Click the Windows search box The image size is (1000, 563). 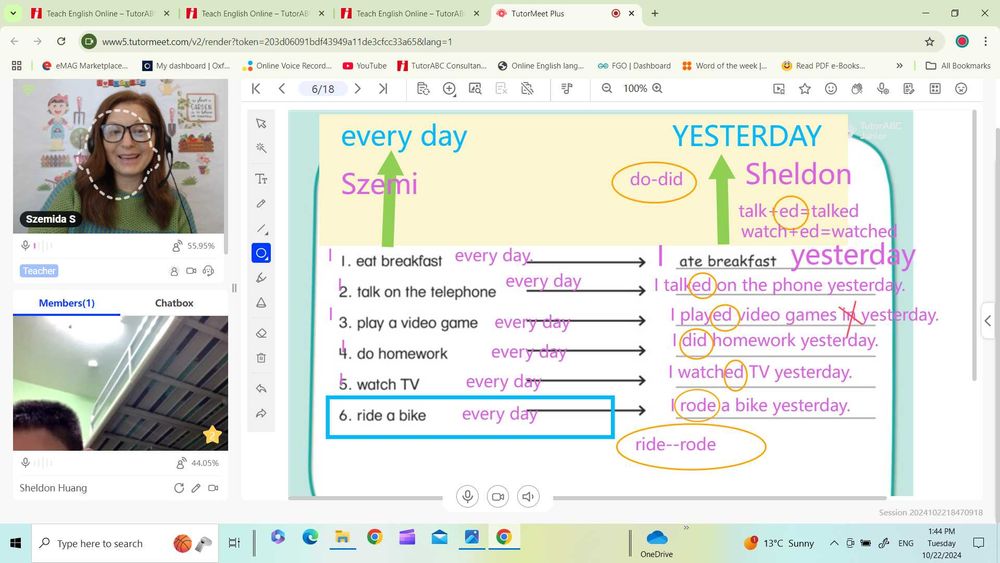click(x=125, y=543)
